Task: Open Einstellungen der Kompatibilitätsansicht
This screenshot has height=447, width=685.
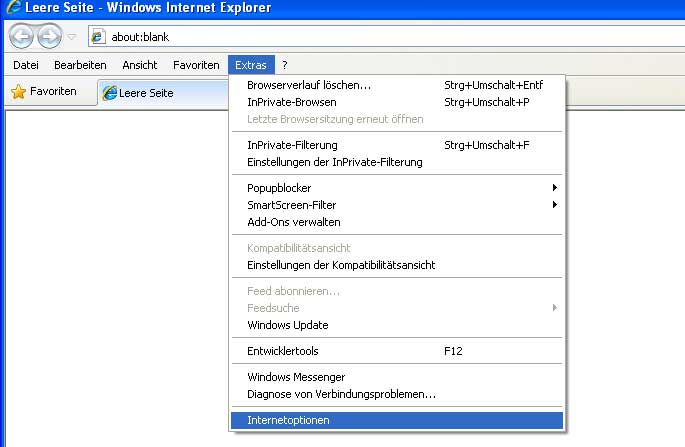Action: (397, 265)
